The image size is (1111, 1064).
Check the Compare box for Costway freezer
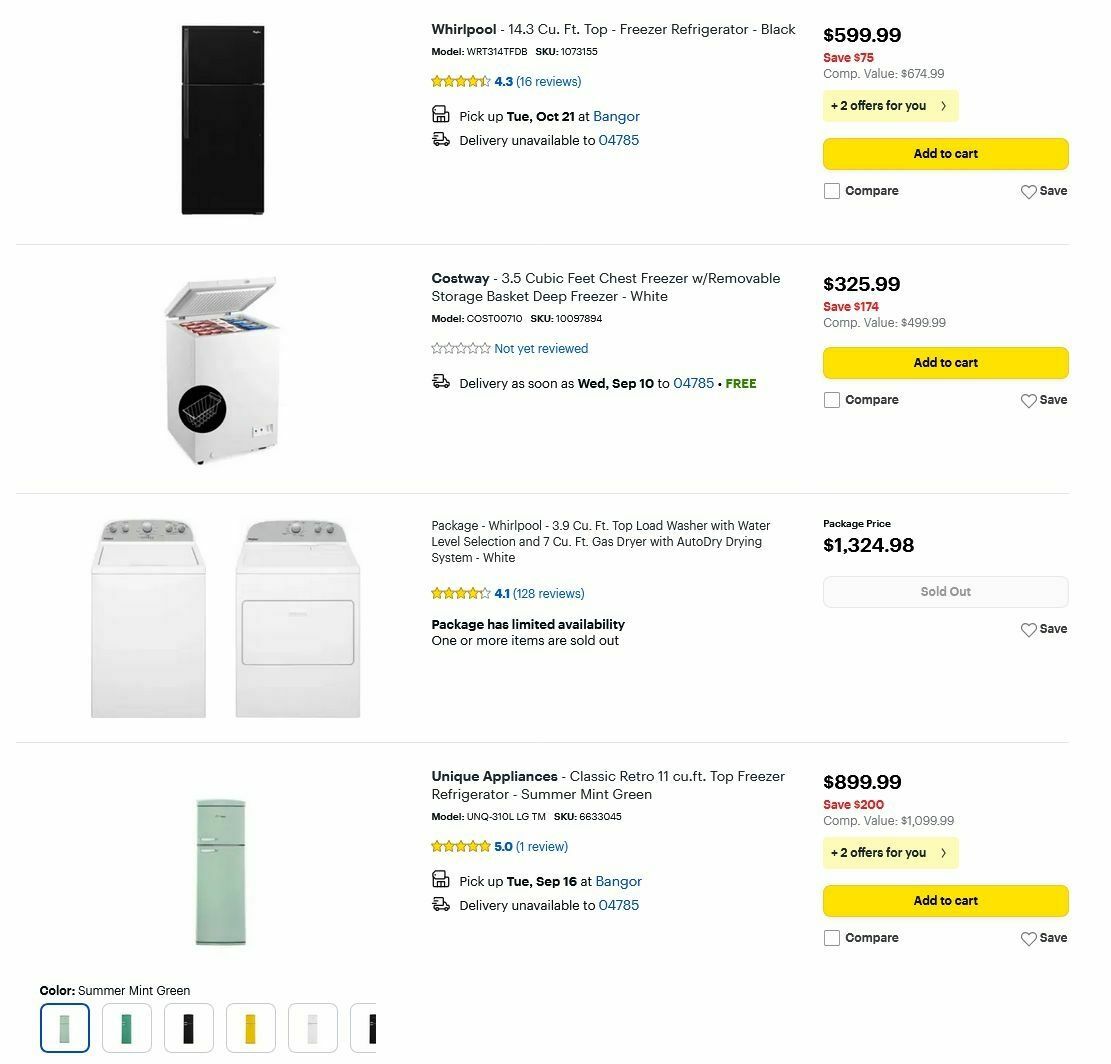[831, 400]
